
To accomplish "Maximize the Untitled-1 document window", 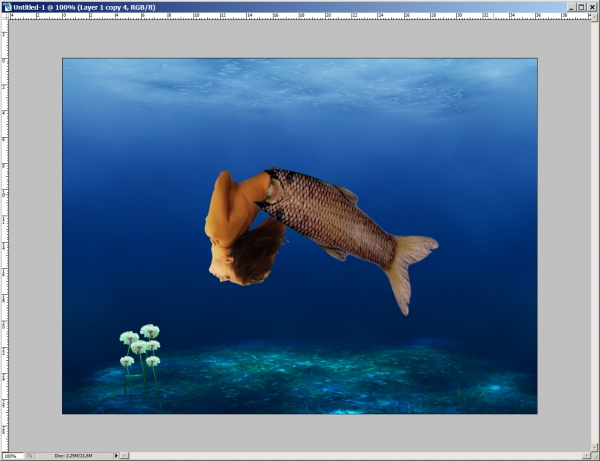I will [581, 7].
